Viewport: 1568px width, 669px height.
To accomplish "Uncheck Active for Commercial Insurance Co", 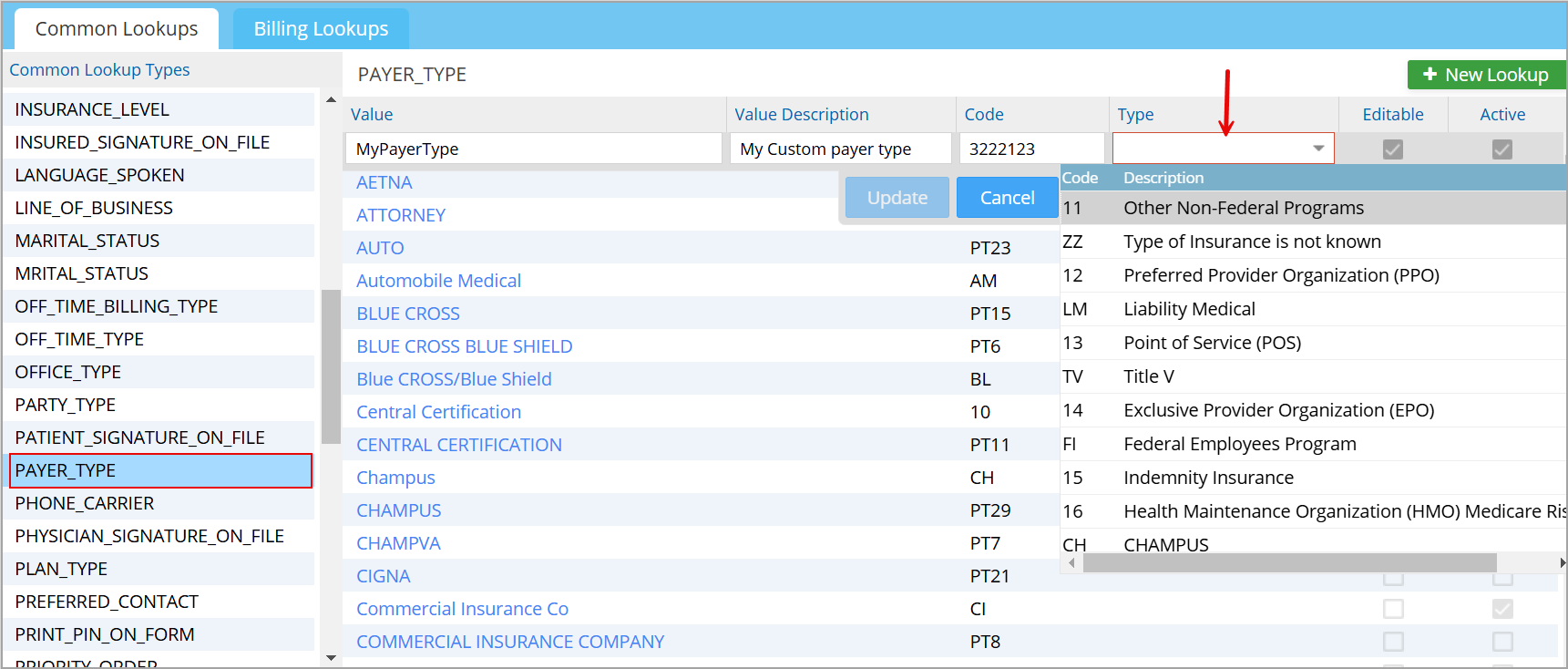I will [1501, 609].
